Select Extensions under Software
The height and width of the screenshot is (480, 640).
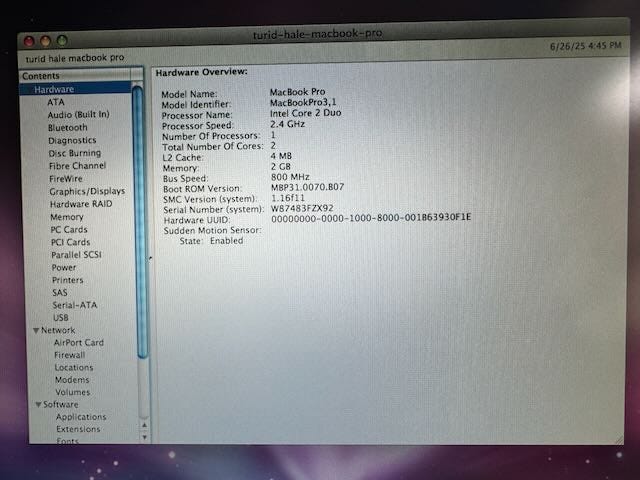tap(78, 429)
